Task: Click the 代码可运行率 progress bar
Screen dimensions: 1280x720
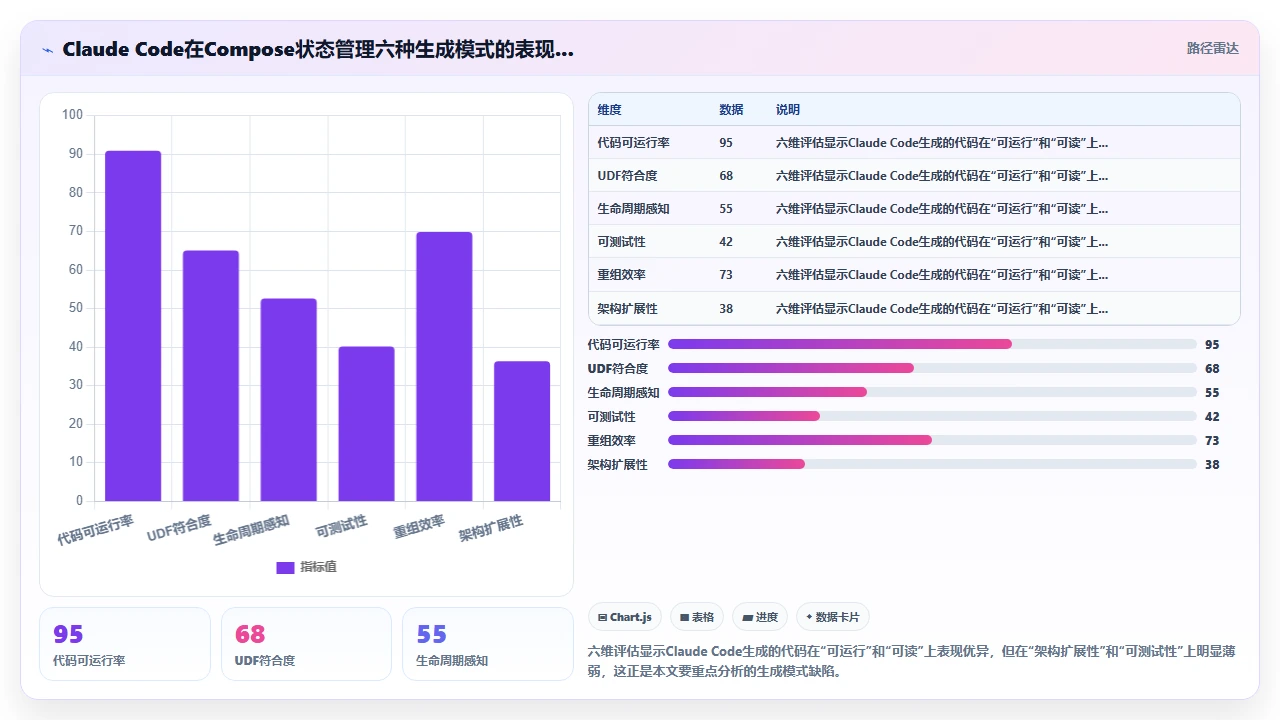Action: [x=932, y=344]
